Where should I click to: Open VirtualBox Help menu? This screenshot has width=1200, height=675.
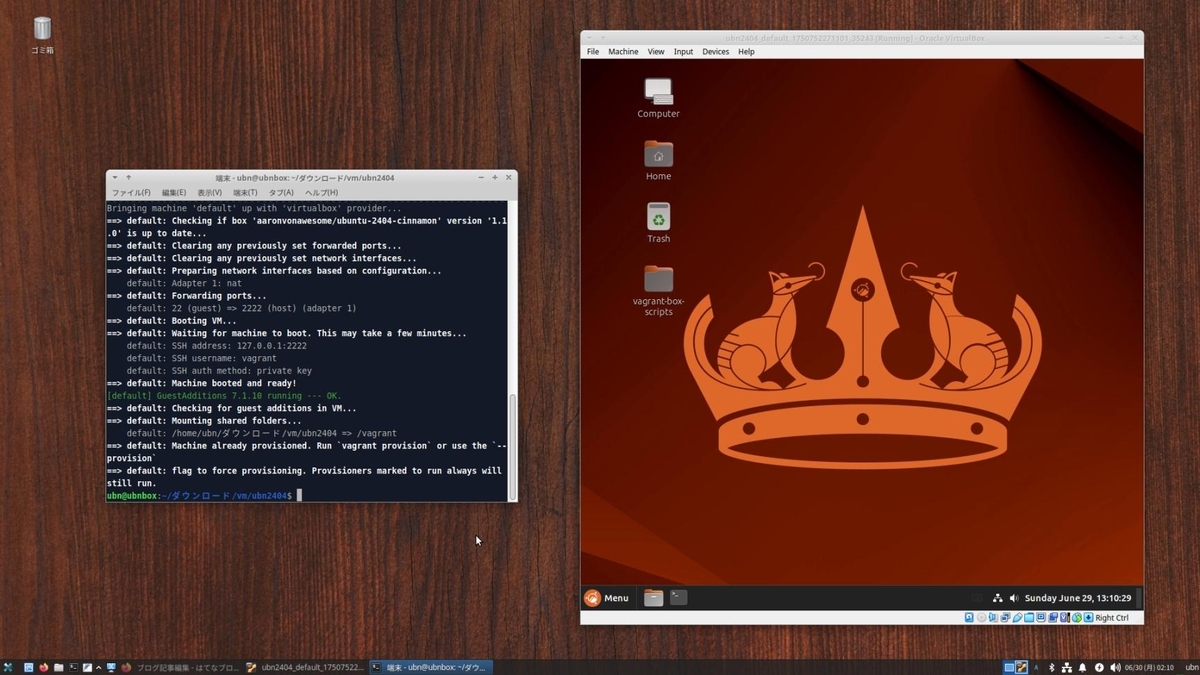[x=746, y=52]
